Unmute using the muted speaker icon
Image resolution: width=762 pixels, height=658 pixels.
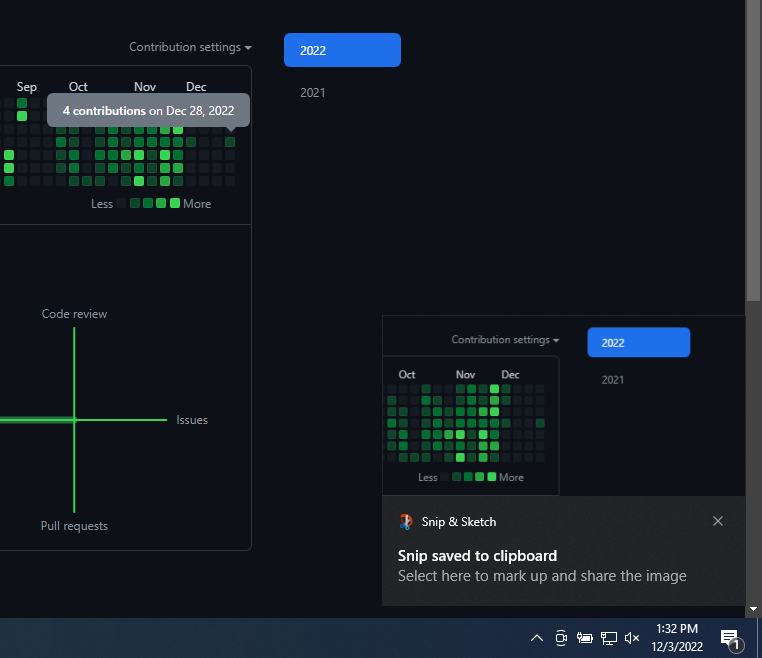[x=632, y=638]
